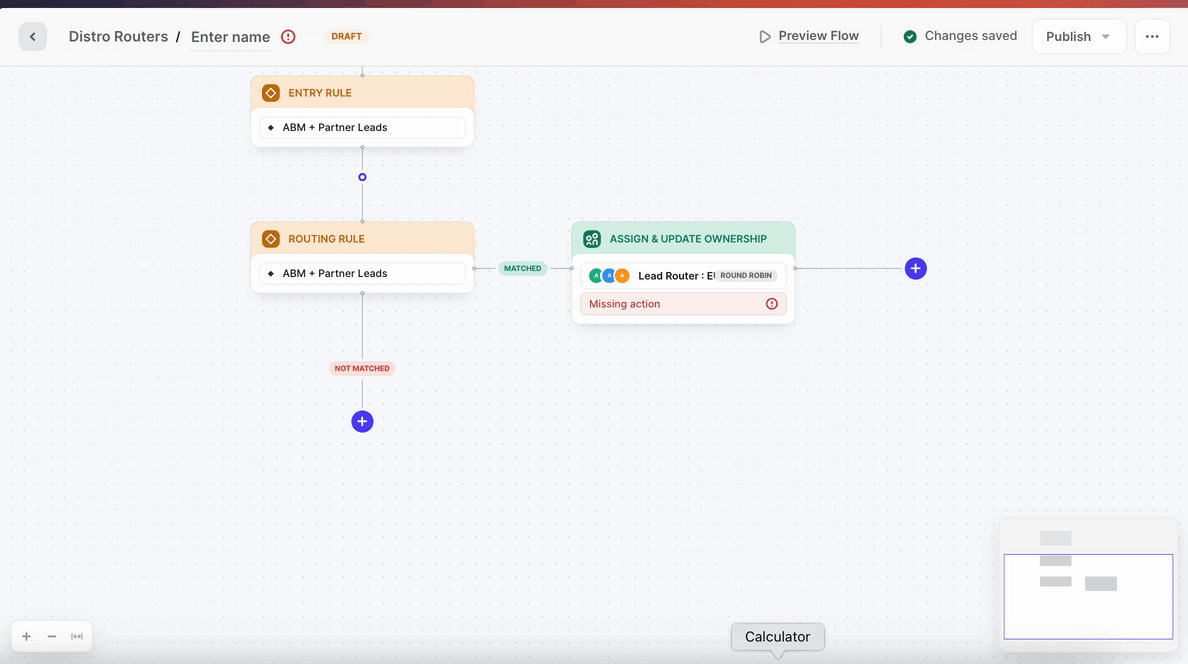Open the Lead Router round robin row
1188x664 pixels.
click(683, 276)
